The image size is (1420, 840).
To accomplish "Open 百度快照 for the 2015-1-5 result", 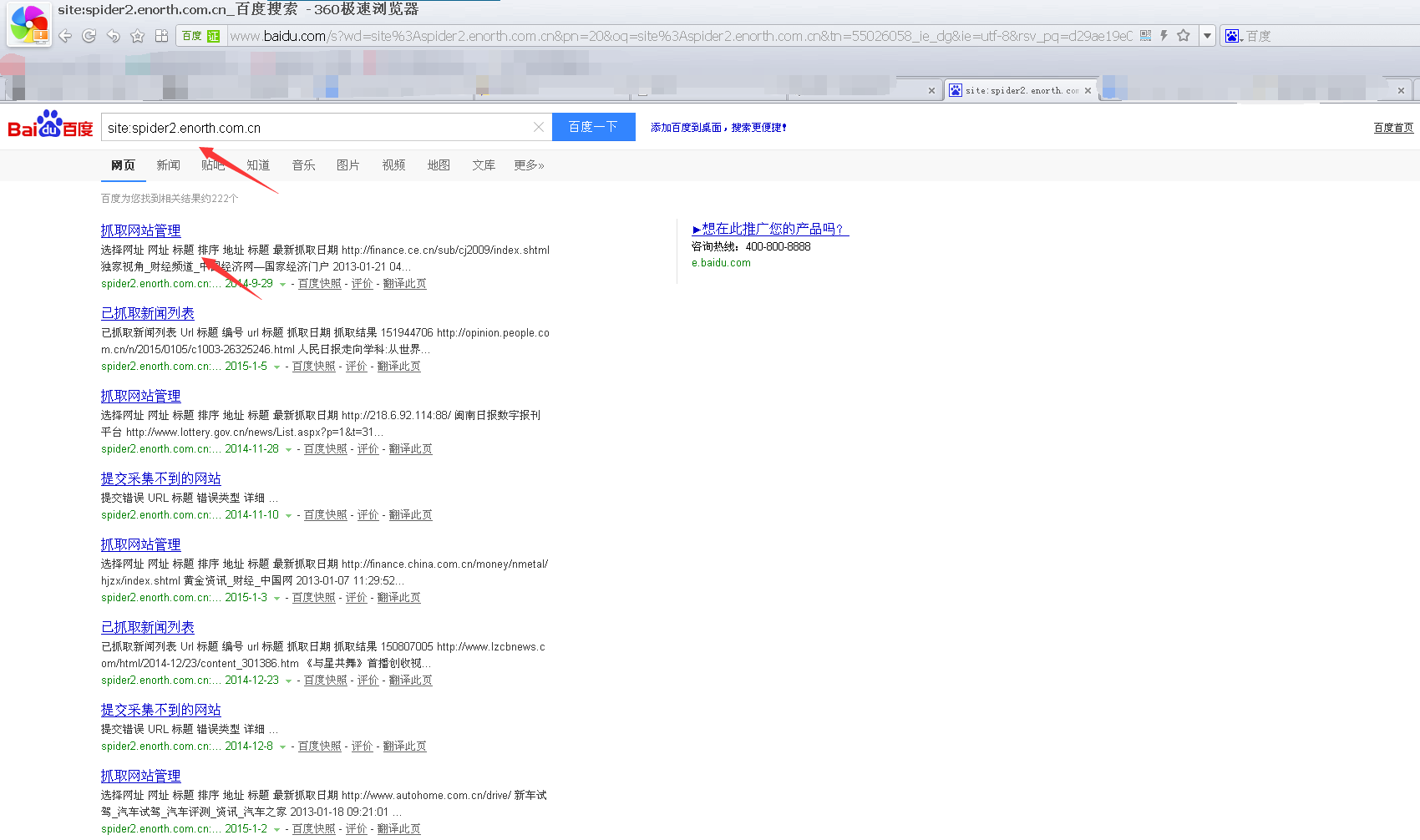I will (313, 367).
